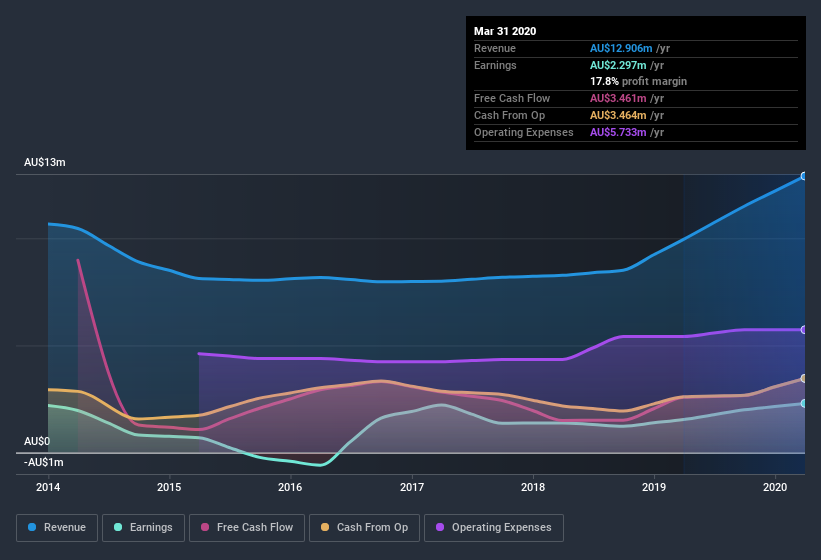Click the Mar 31 2020 tooltip header
The image size is (821, 560).
[x=505, y=31]
